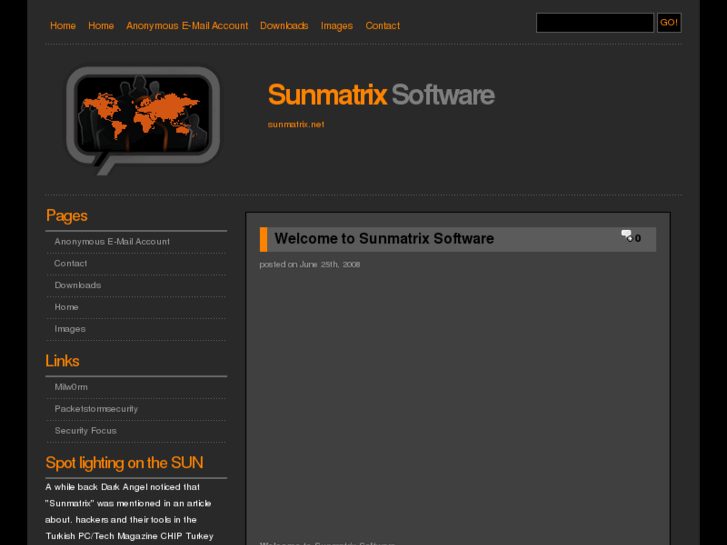Screen dimensions: 727x545
Task: Visit the Packetstormsecurity link
Action: pos(96,409)
